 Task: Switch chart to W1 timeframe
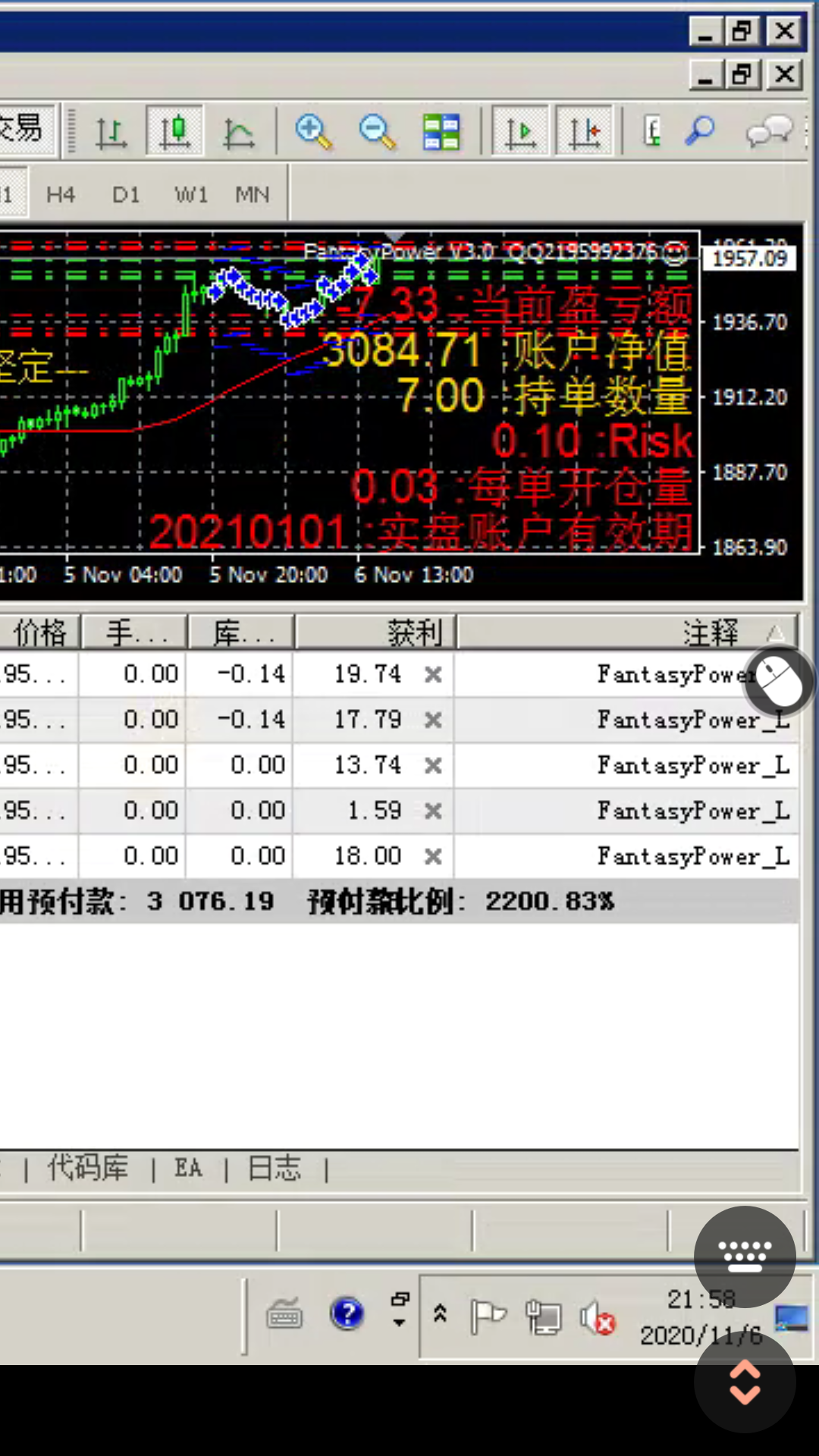click(x=191, y=195)
